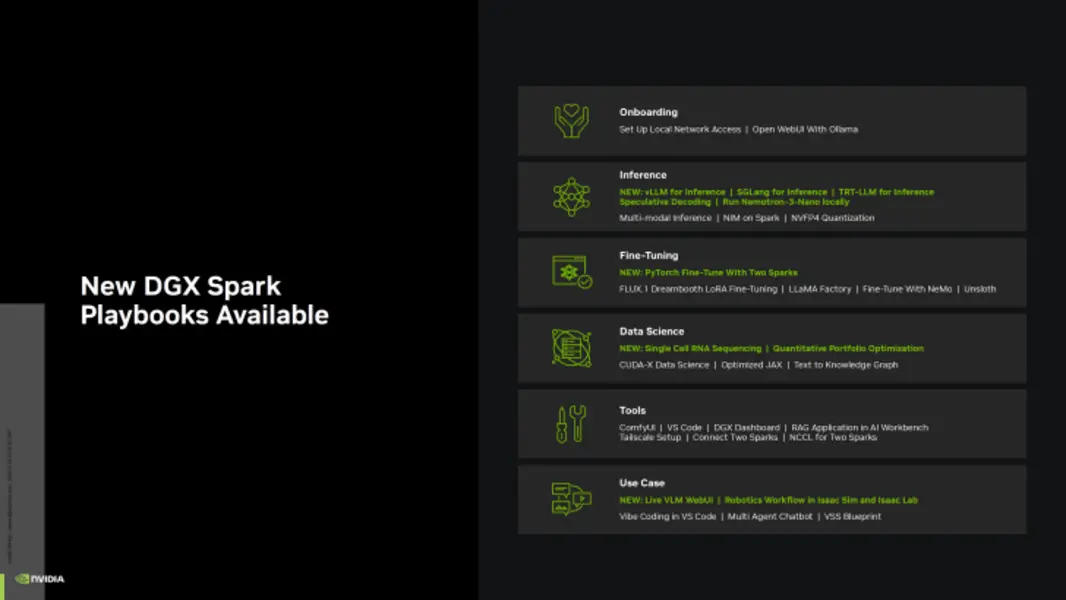Image resolution: width=1066 pixels, height=600 pixels.
Task: Open the Tailscale Setup link
Action: click(x=648, y=437)
